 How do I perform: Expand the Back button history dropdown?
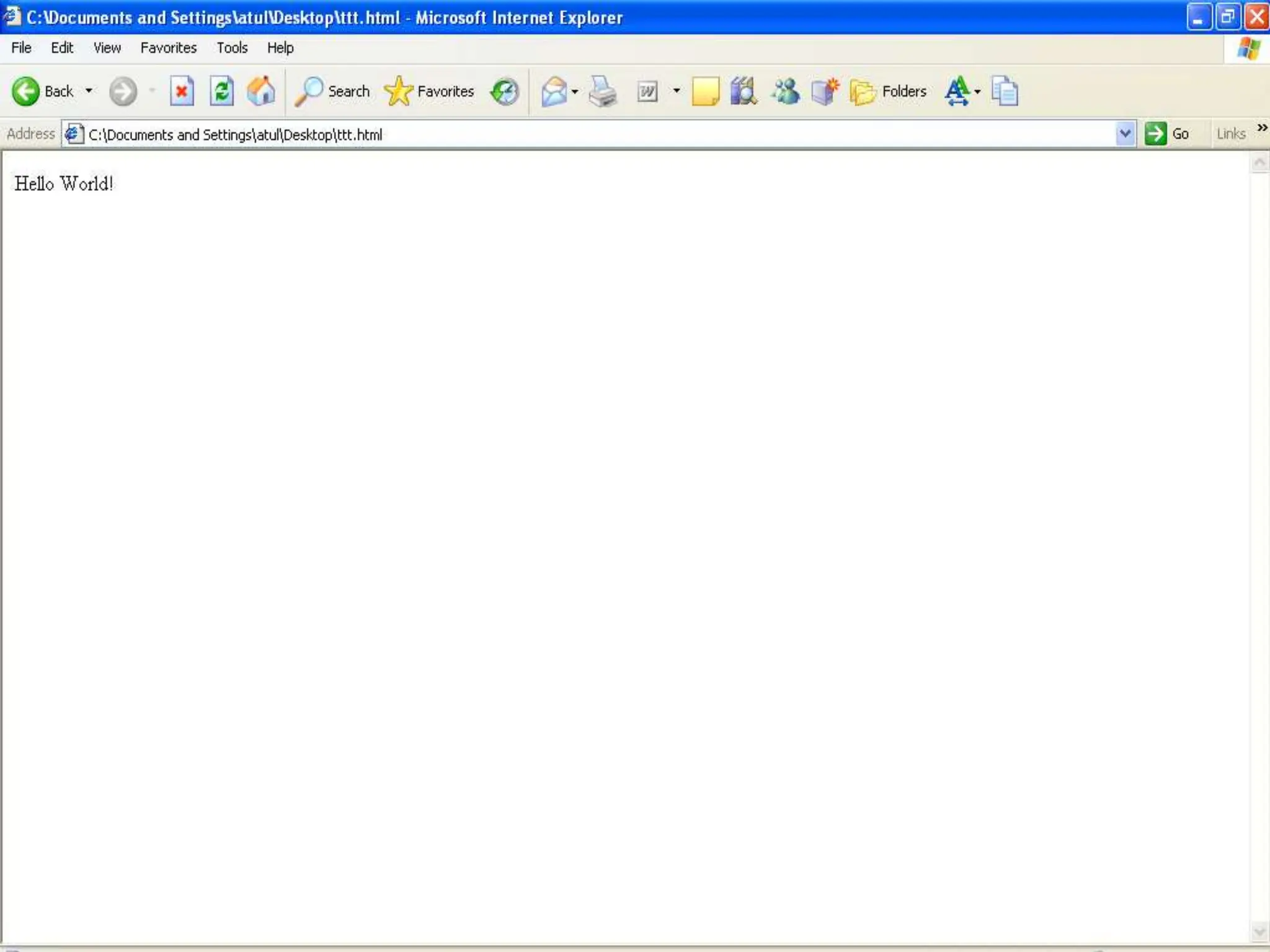[89, 91]
